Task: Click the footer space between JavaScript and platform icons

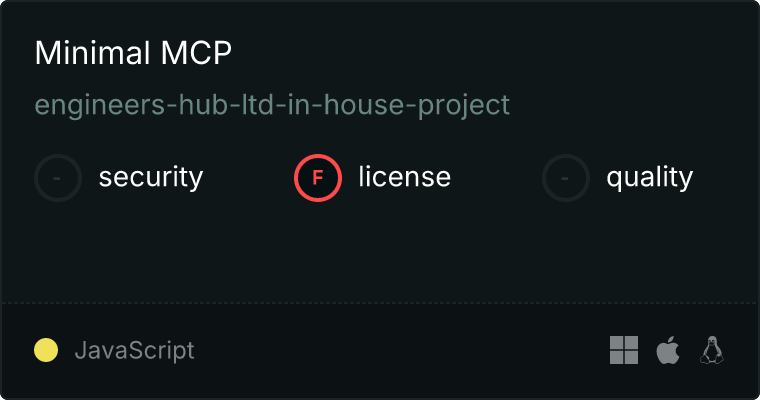Action: pyautogui.click(x=402, y=350)
